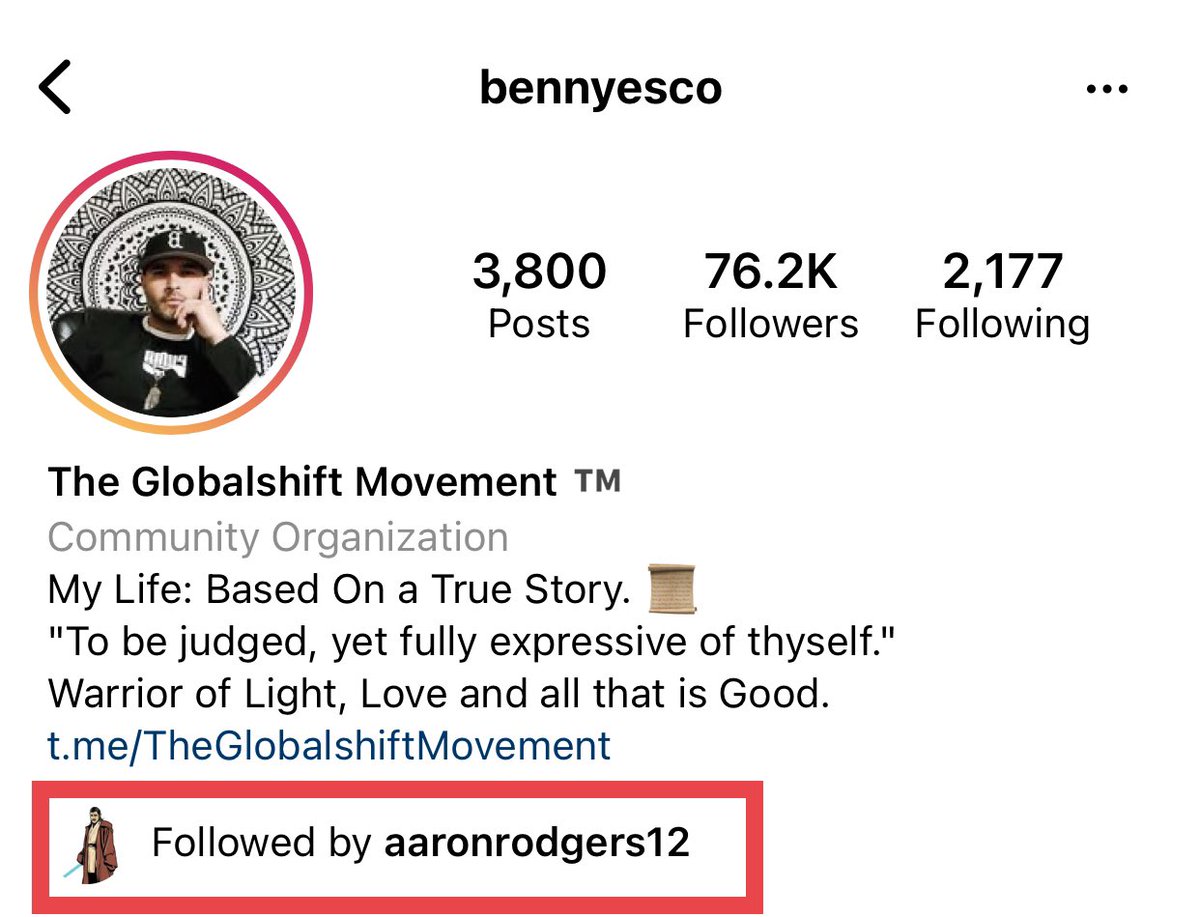Image resolution: width=1200 pixels, height=917 pixels.
Task: Open bennyesco profile picture story
Action: [172, 294]
